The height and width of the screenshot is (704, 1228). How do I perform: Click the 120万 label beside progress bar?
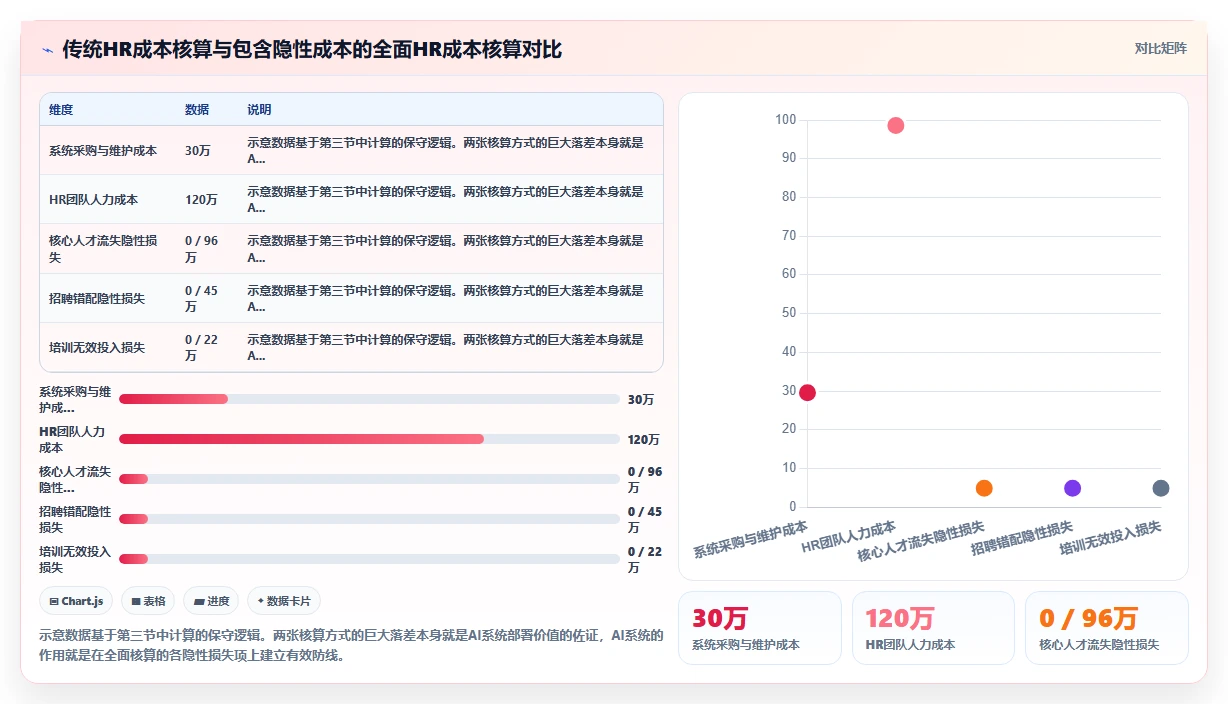click(644, 439)
